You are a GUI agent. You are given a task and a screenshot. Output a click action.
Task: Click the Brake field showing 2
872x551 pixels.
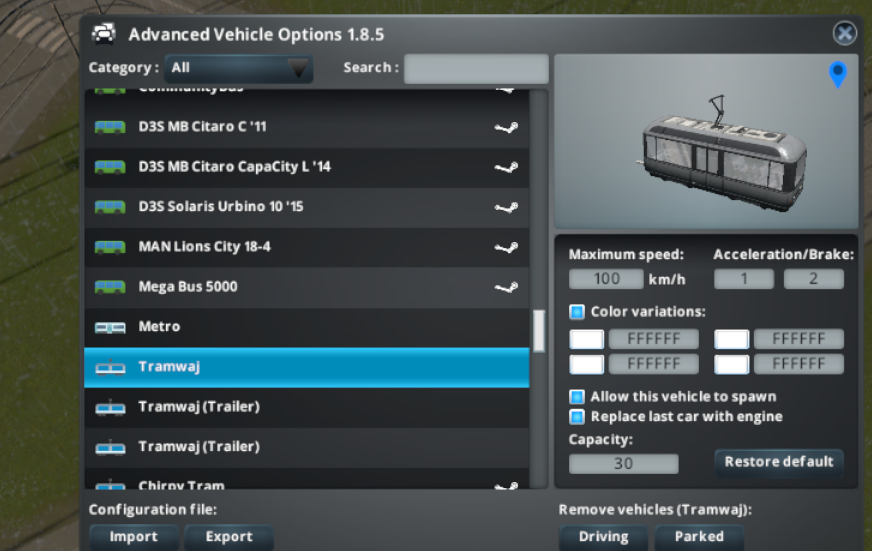[x=813, y=279]
